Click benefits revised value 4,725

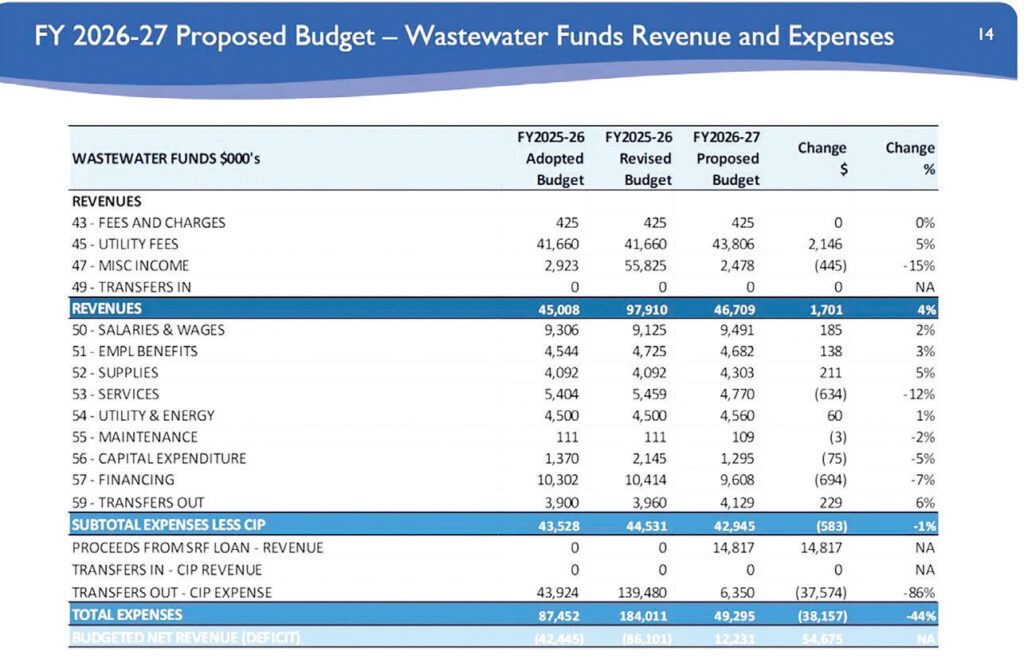(x=649, y=351)
